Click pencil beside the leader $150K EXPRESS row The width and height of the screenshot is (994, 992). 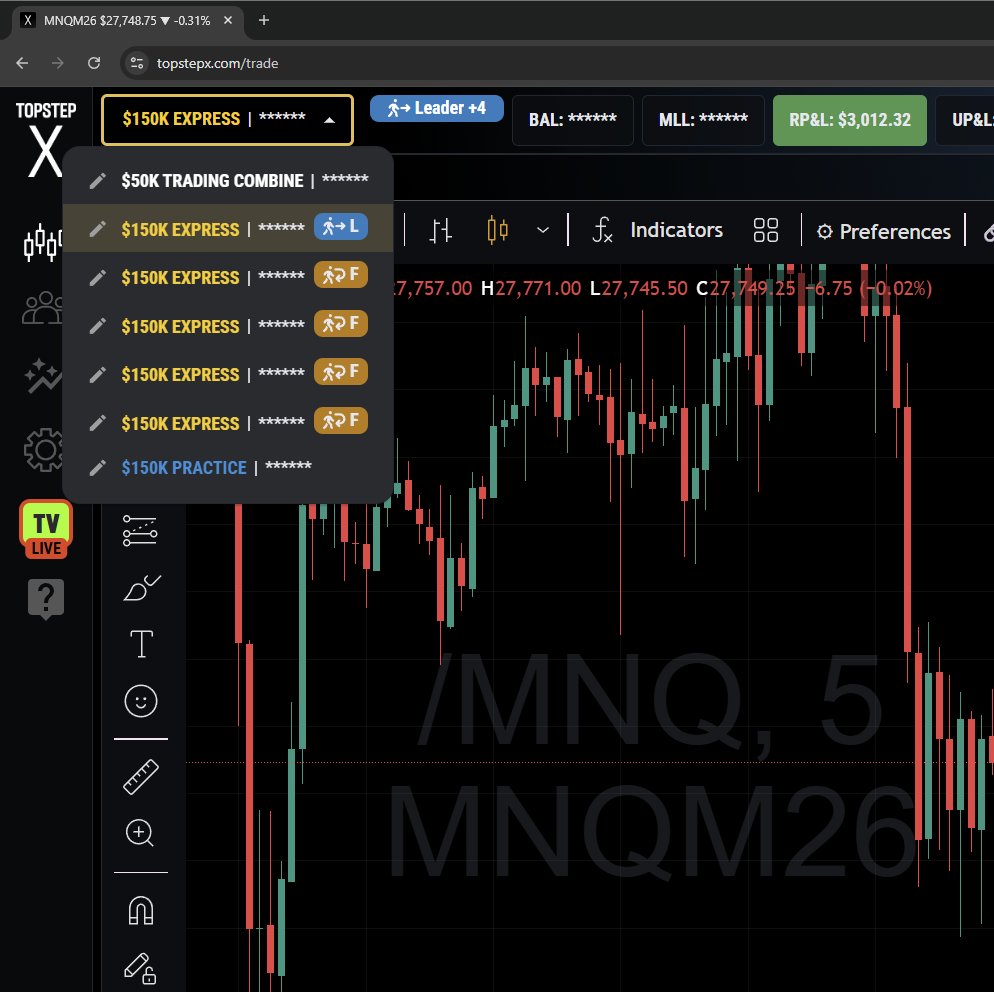[97, 229]
